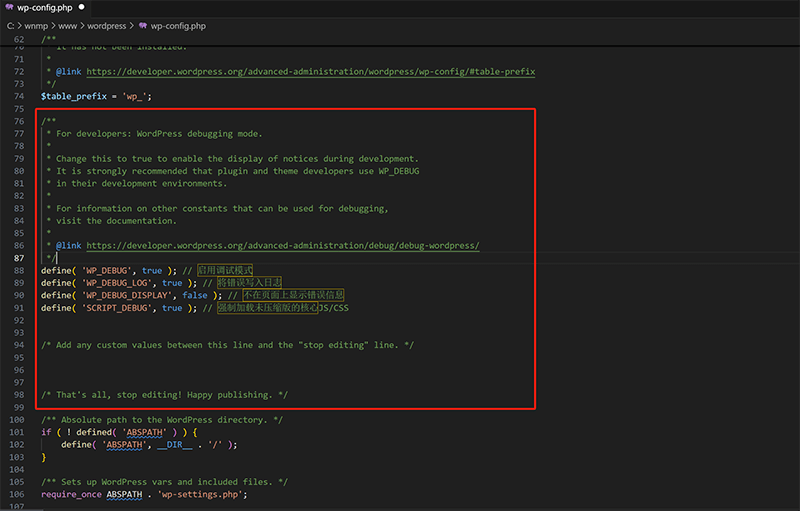800x511 pixels.
Task: Open the wnmp breadcrumb folder
Action: pyautogui.click(x=36, y=26)
